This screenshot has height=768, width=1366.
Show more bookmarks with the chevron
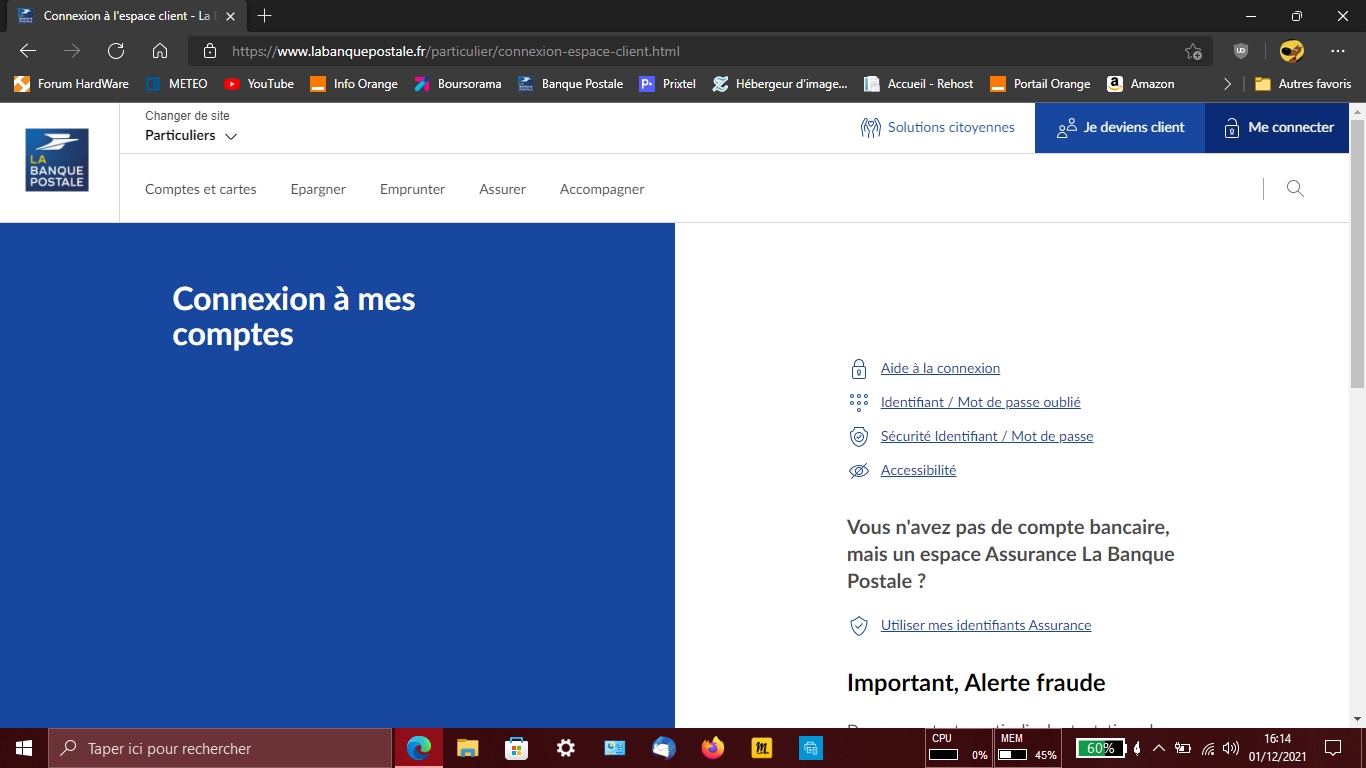point(1227,84)
